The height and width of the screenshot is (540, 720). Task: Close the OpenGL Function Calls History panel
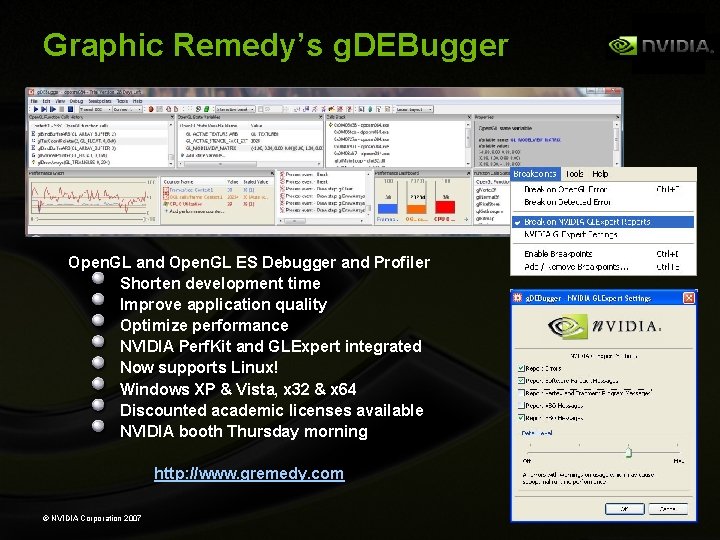pyautogui.click(x=172, y=117)
